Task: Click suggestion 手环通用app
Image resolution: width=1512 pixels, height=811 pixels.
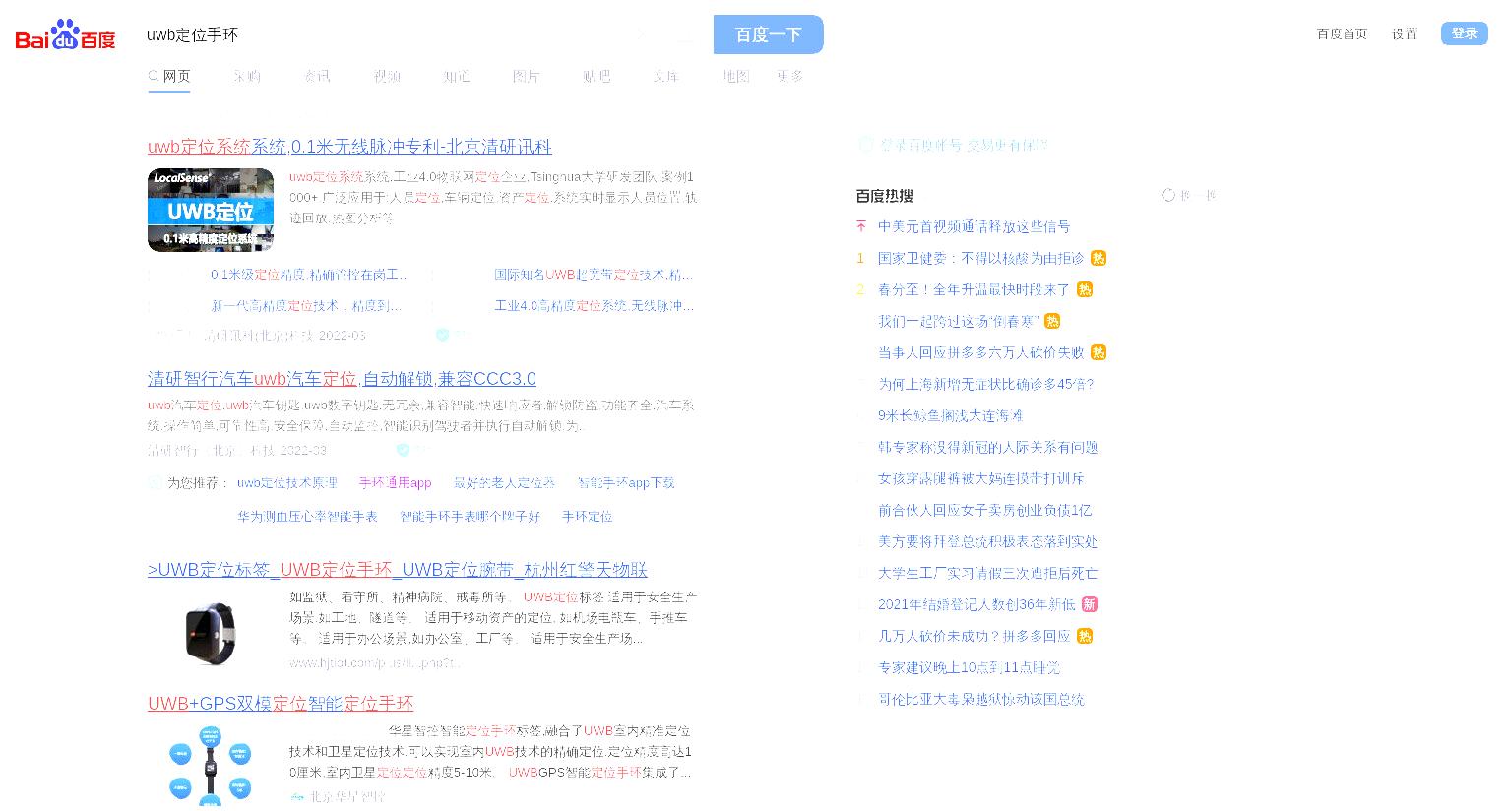Action: click(x=395, y=483)
